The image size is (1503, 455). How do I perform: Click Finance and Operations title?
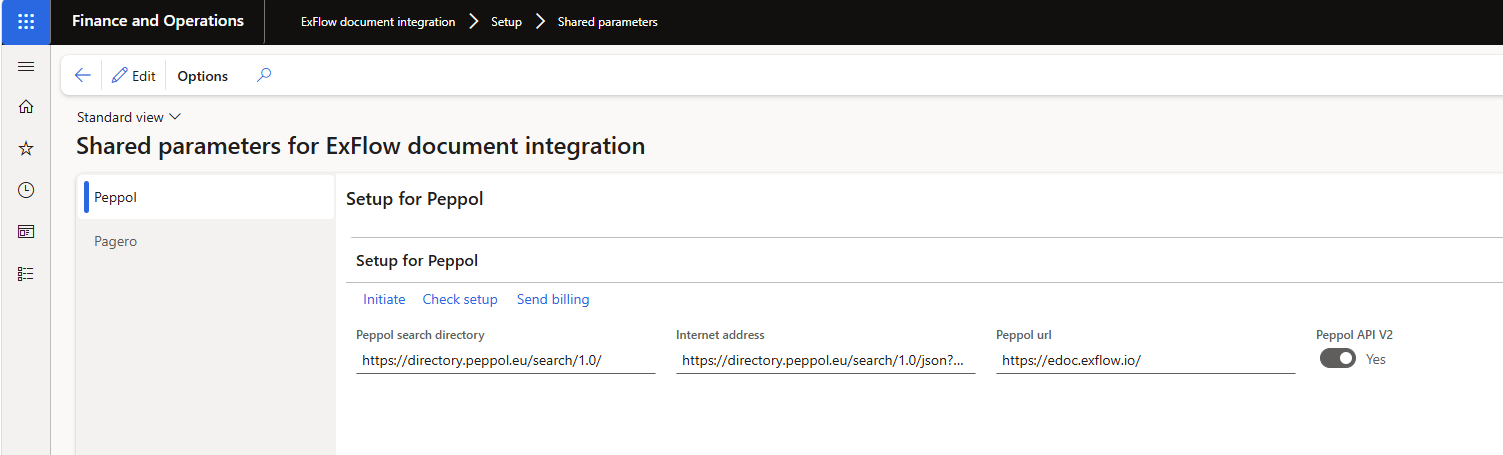(x=158, y=21)
